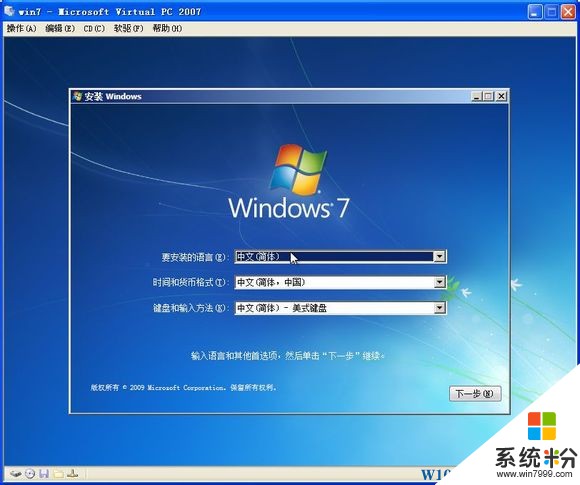Close the Virtual PC 2007 window

pos(568,12)
